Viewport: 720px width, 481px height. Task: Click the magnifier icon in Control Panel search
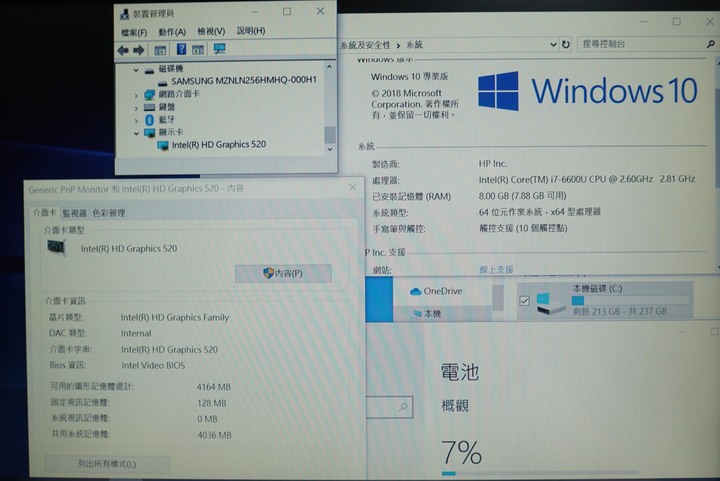pyautogui.click(x=710, y=44)
